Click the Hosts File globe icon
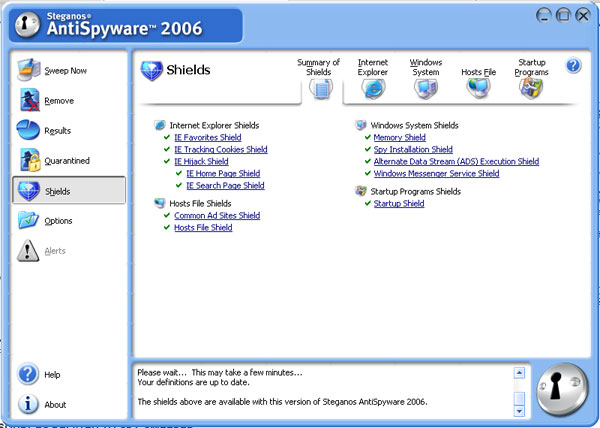The width and height of the screenshot is (600, 428). click(x=478, y=88)
